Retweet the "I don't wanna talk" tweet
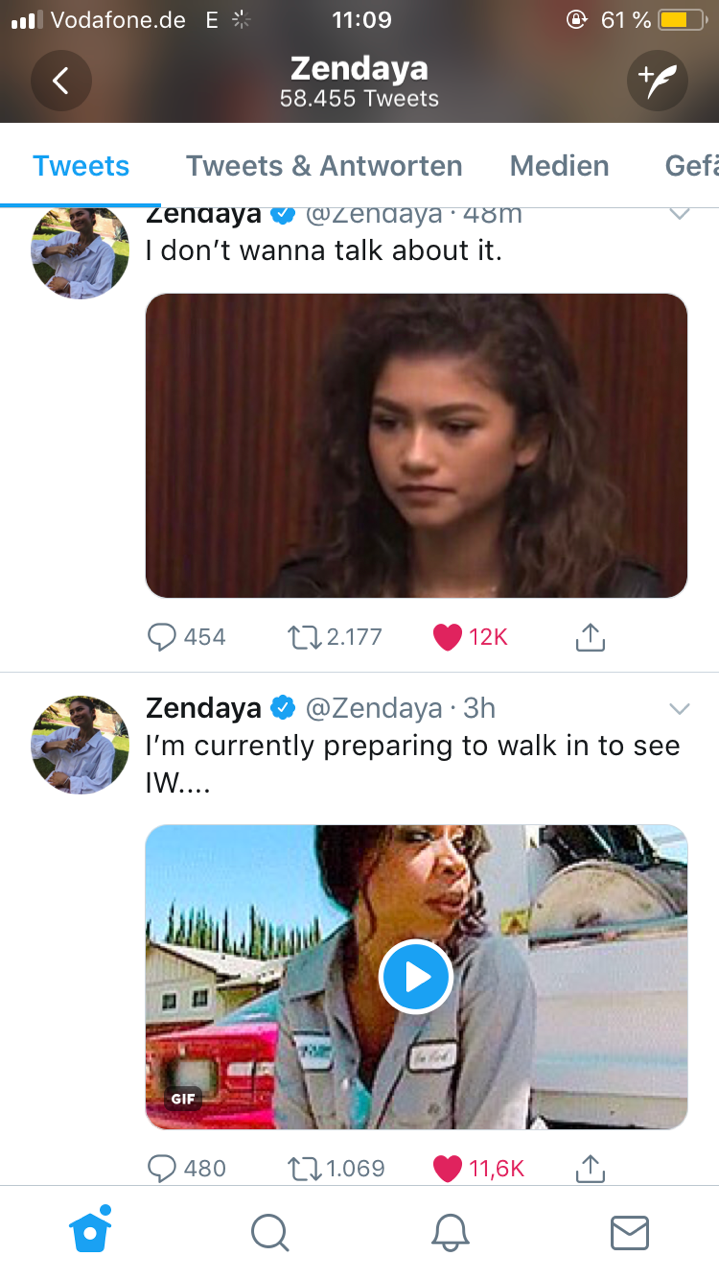The height and width of the screenshot is (1280, 719). 302,637
